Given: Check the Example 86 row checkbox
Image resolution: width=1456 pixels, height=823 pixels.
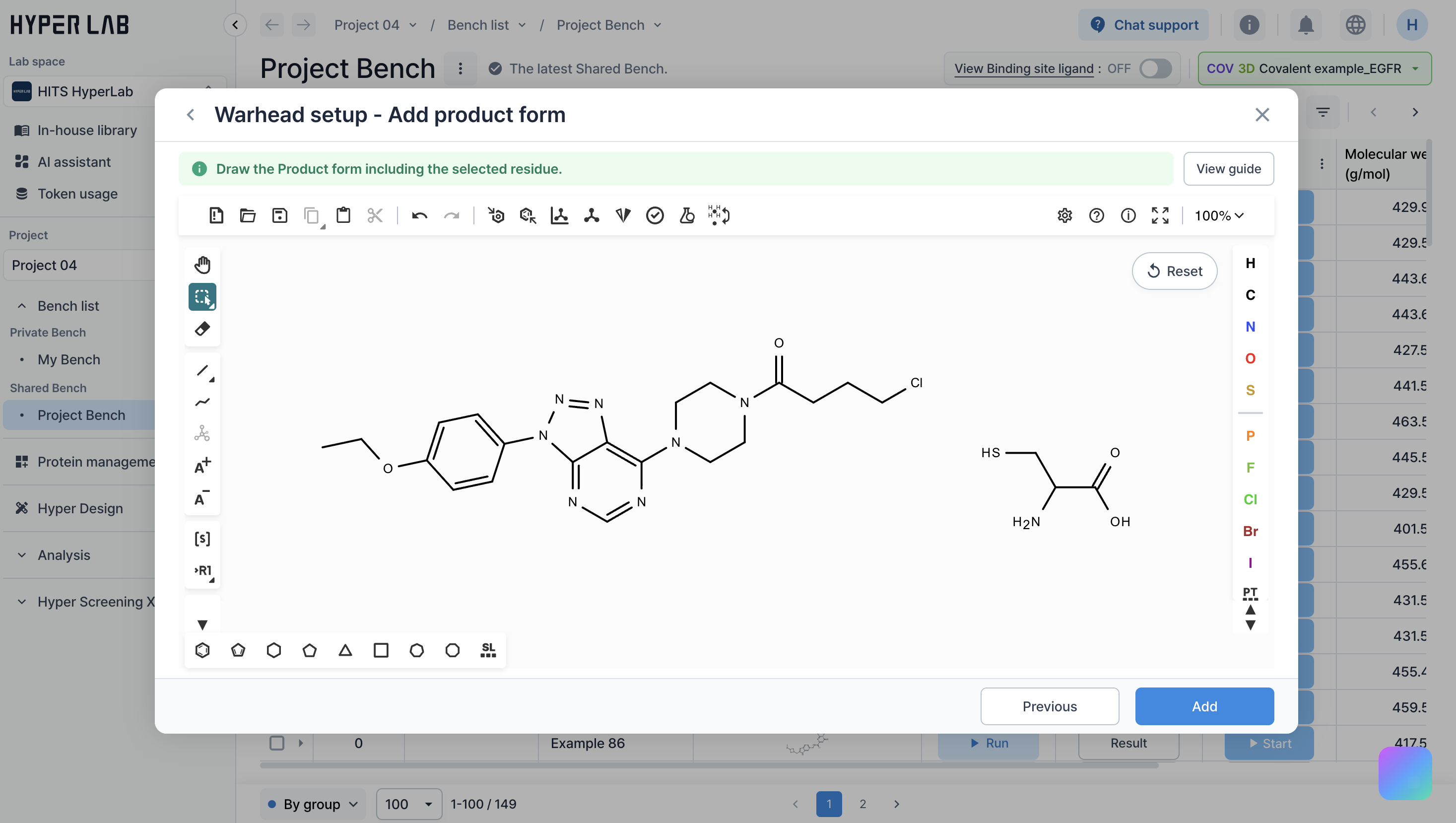Looking at the screenshot, I should click(277, 743).
